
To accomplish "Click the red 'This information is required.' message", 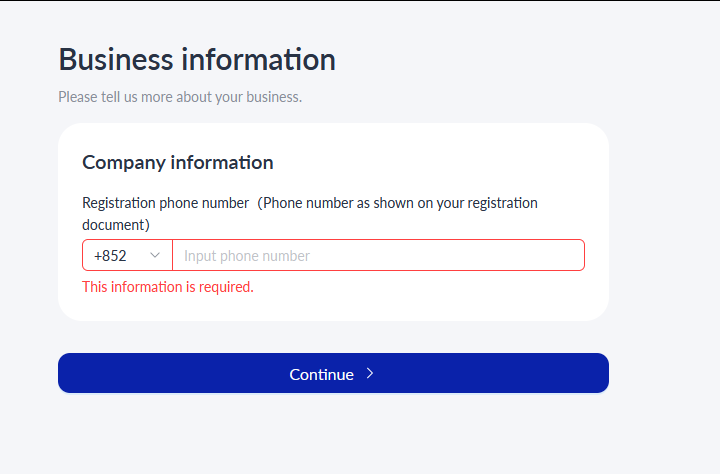I will (168, 287).
